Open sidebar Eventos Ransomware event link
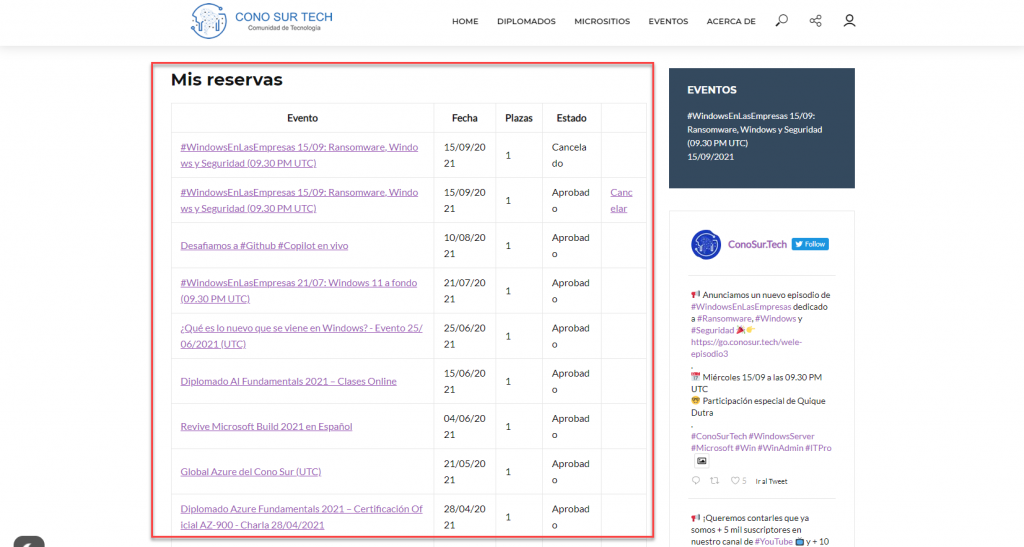1024x547 pixels. click(x=754, y=129)
